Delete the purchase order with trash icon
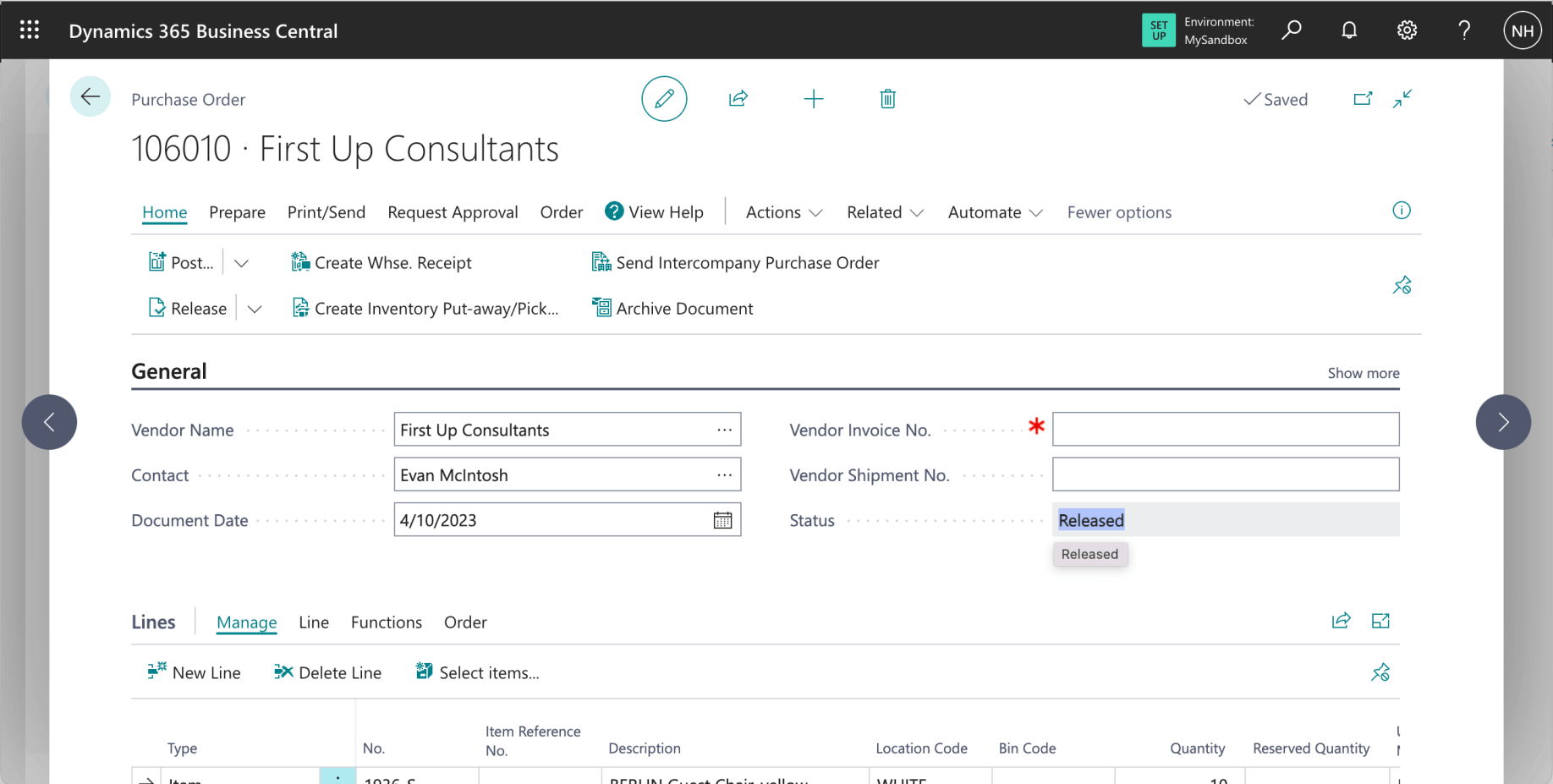The height and width of the screenshot is (784, 1553). [887, 99]
